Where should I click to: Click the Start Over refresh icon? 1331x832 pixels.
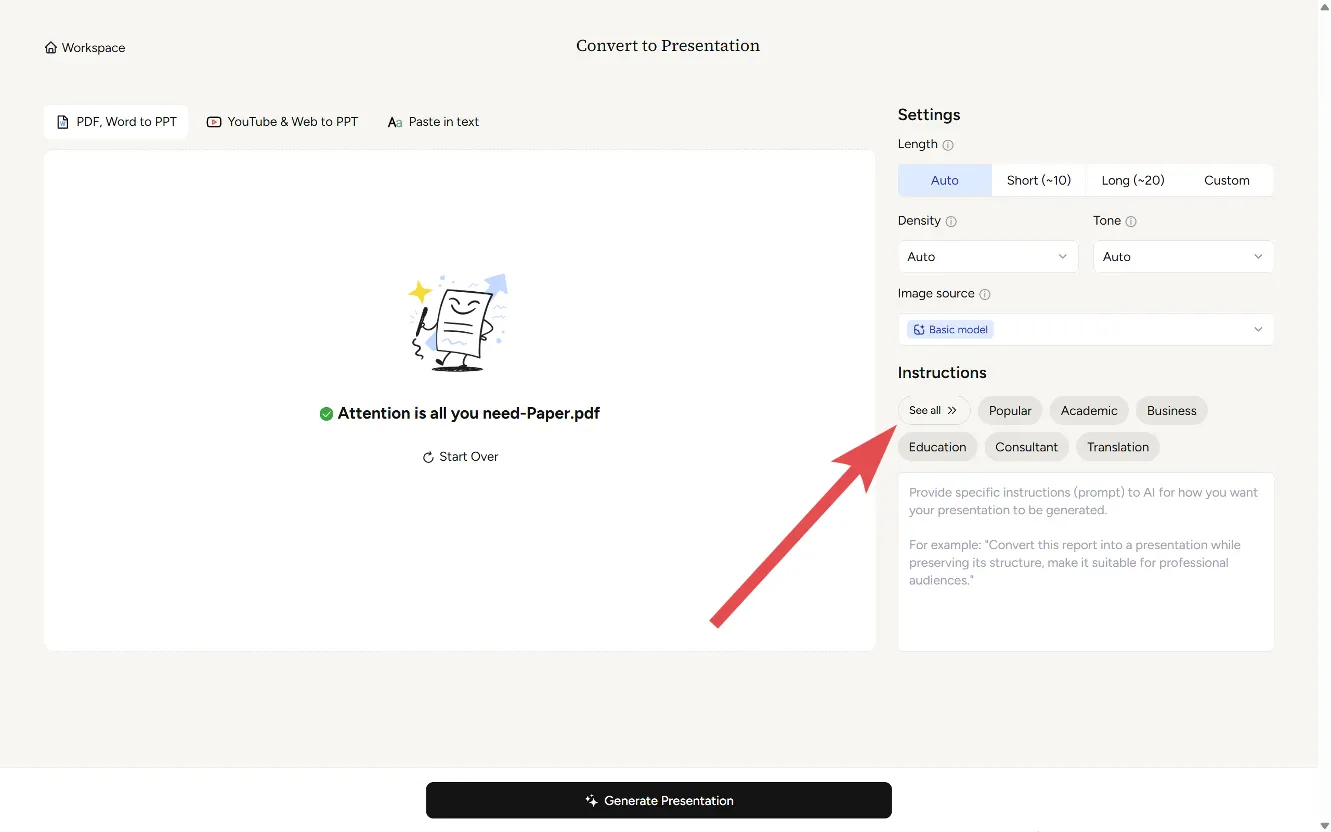click(x=428, y=457)
